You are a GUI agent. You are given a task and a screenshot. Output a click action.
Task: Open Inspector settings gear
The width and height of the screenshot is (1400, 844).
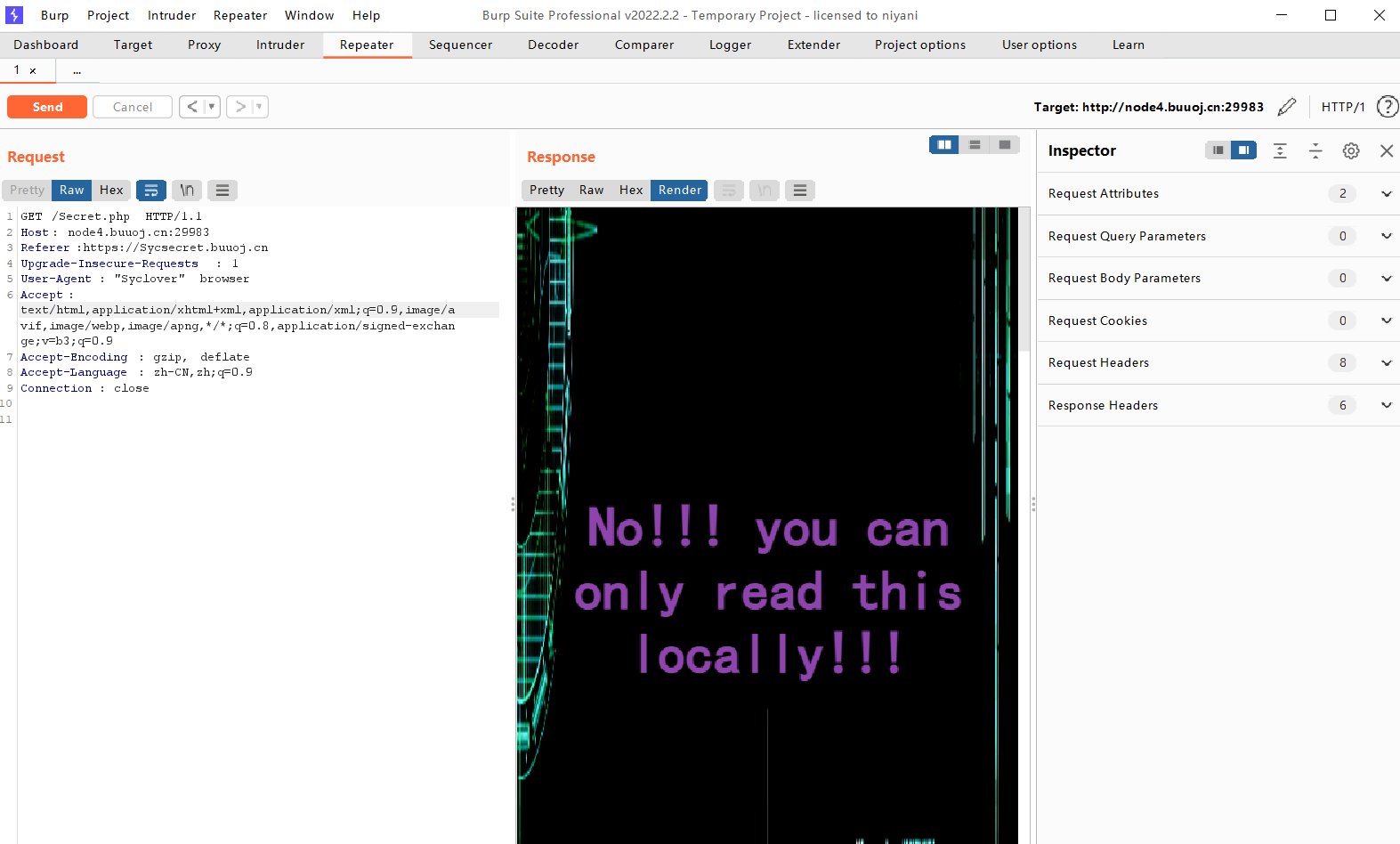[x=1351, y=150]
